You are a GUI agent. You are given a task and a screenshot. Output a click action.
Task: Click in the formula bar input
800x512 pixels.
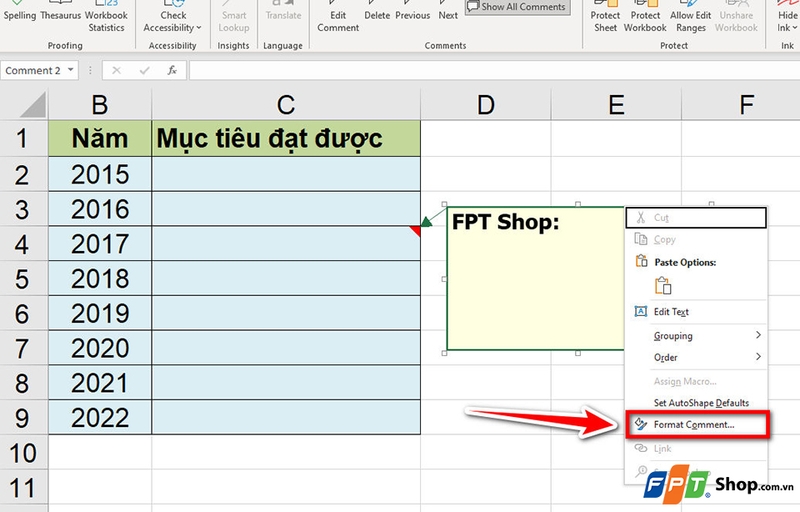494,70
